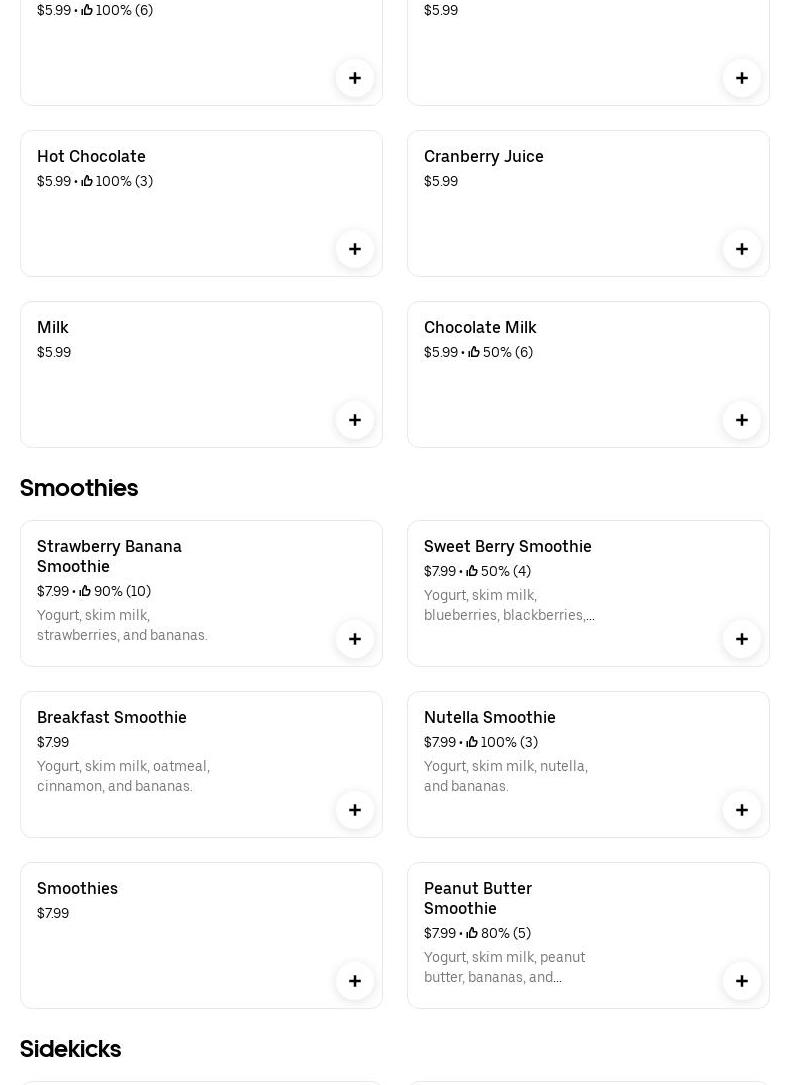Add plain Smoothies item to cart
804x1085 pixels.
pos(355,981)
